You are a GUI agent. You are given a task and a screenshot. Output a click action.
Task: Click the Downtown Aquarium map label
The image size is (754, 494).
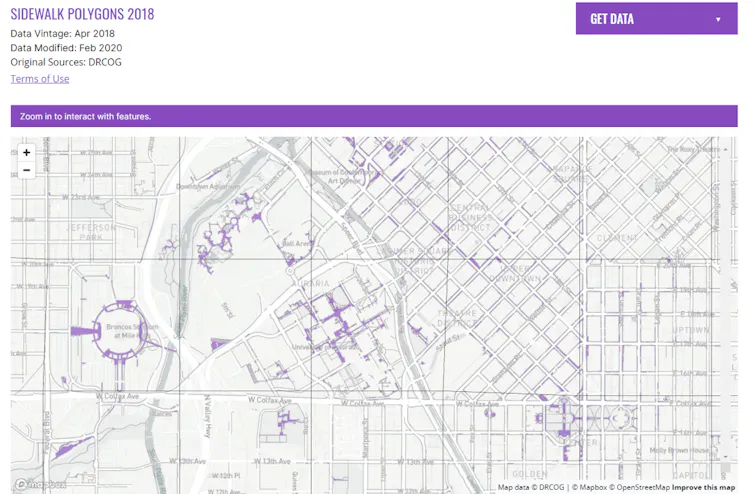[208, 187]
